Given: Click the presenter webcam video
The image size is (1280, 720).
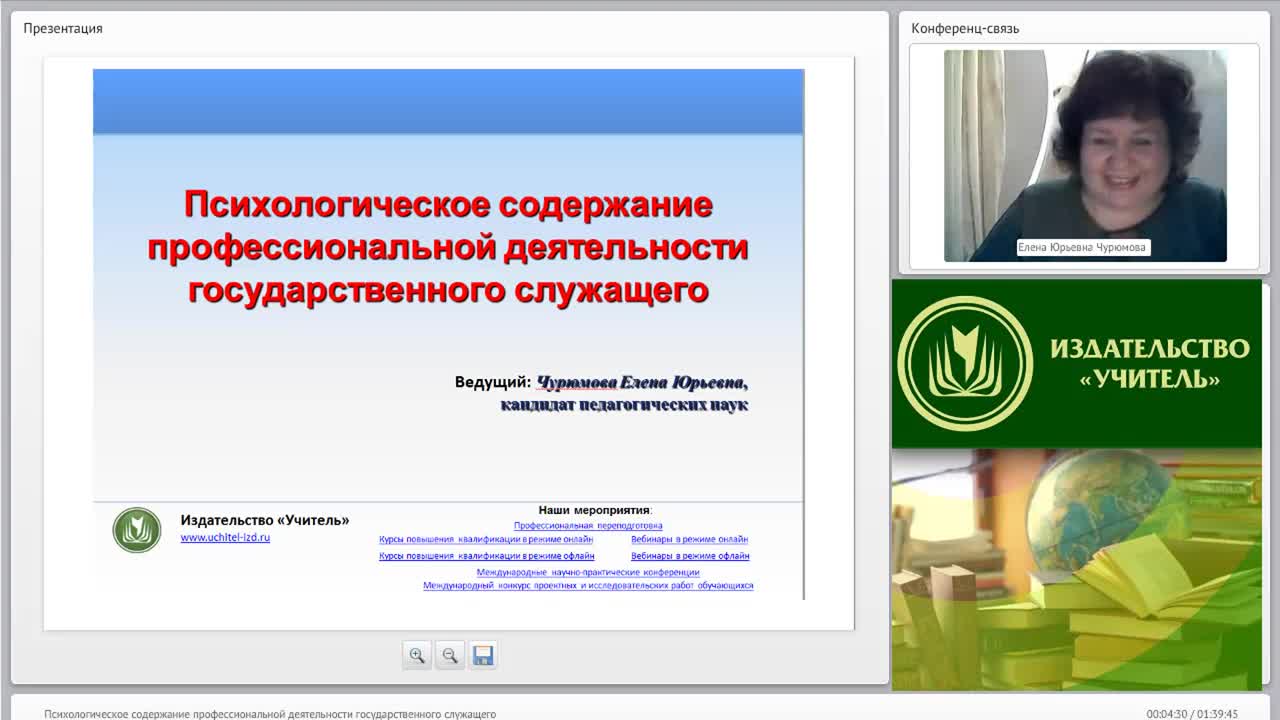Looking at the screenshot, I should [1085, 156].
